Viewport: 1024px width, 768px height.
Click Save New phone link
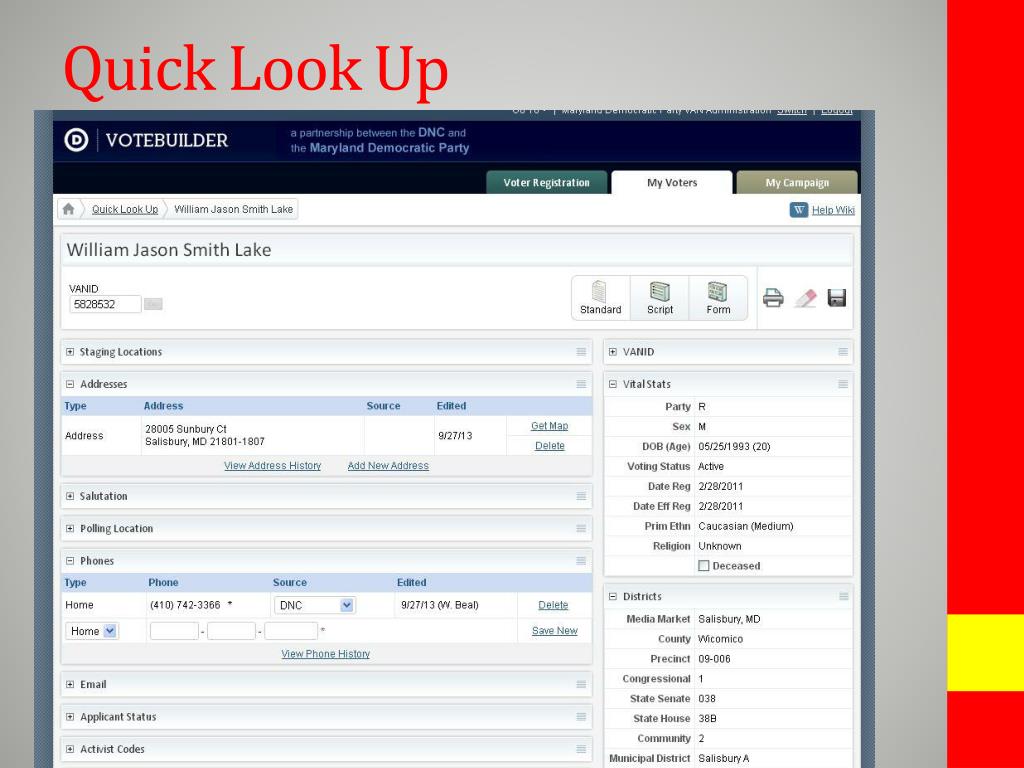(554, 631)
